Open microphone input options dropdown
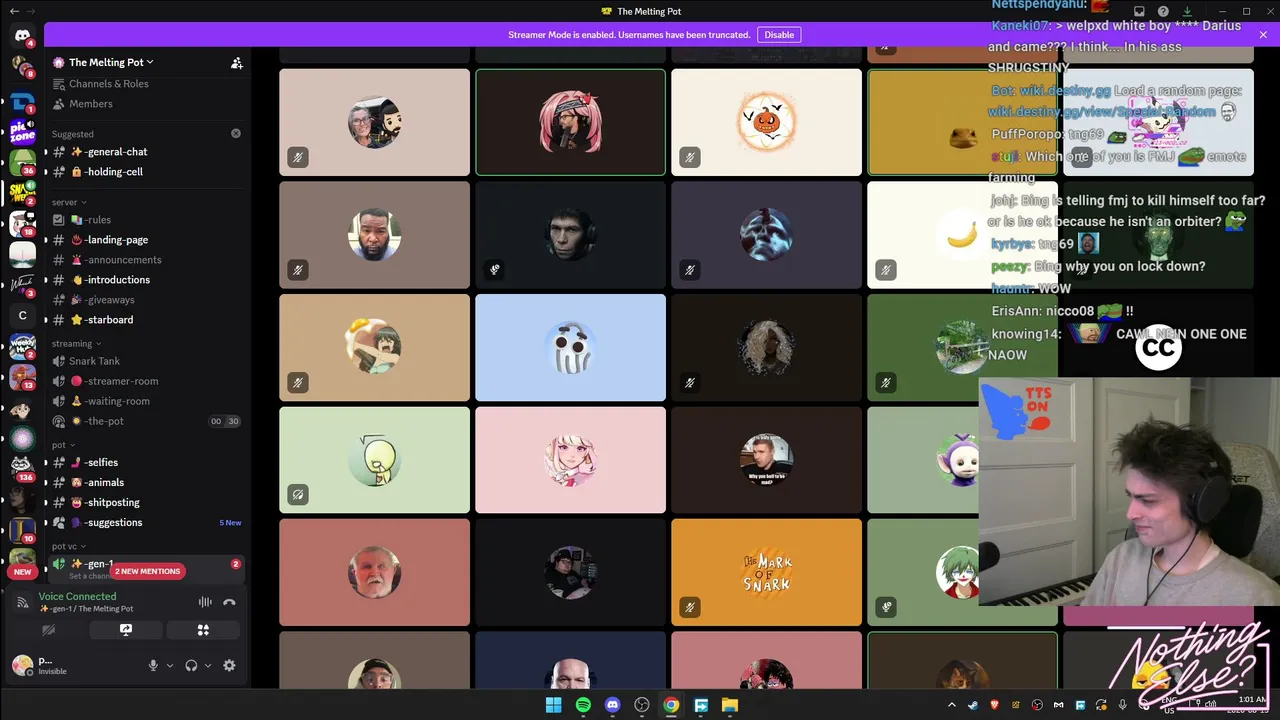 coord(170,665)
